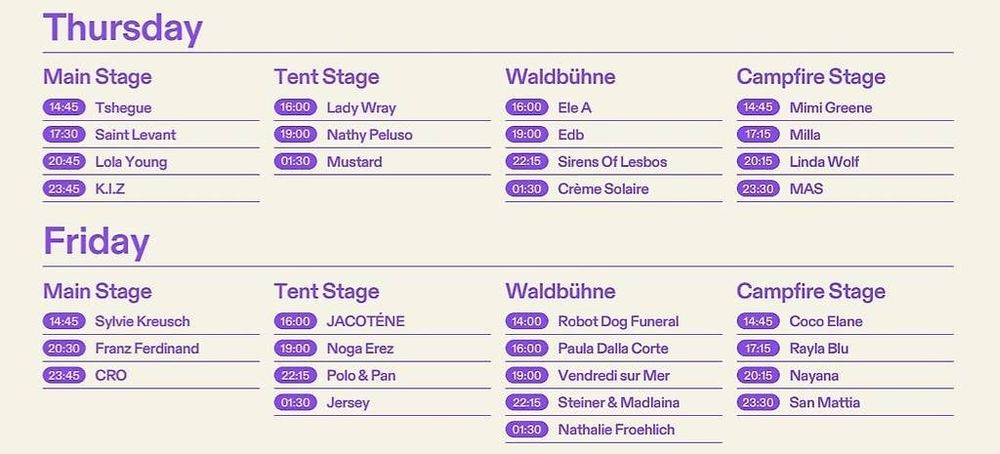Select the 20:15 badge for Linda Wolf
This screenshot has width=1000, height=454.
[758, 162]
